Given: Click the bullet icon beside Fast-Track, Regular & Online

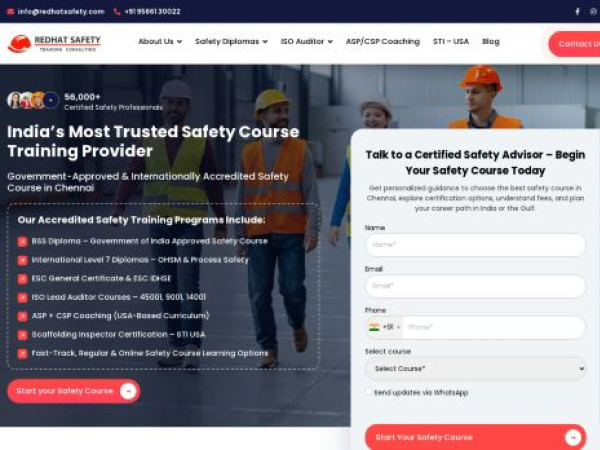Looking at the screenshot, I should (23, 354).
